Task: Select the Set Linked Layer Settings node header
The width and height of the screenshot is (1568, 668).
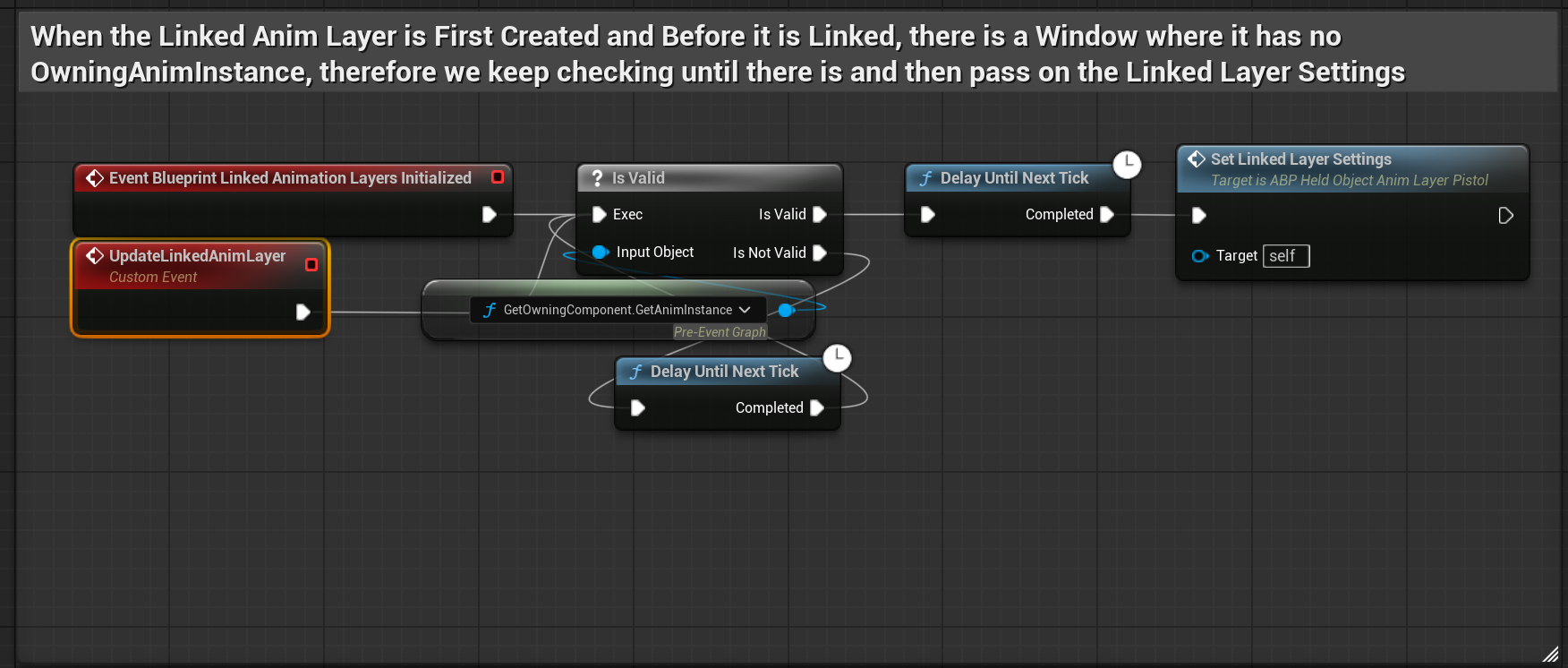Action: coord(1300,159)
